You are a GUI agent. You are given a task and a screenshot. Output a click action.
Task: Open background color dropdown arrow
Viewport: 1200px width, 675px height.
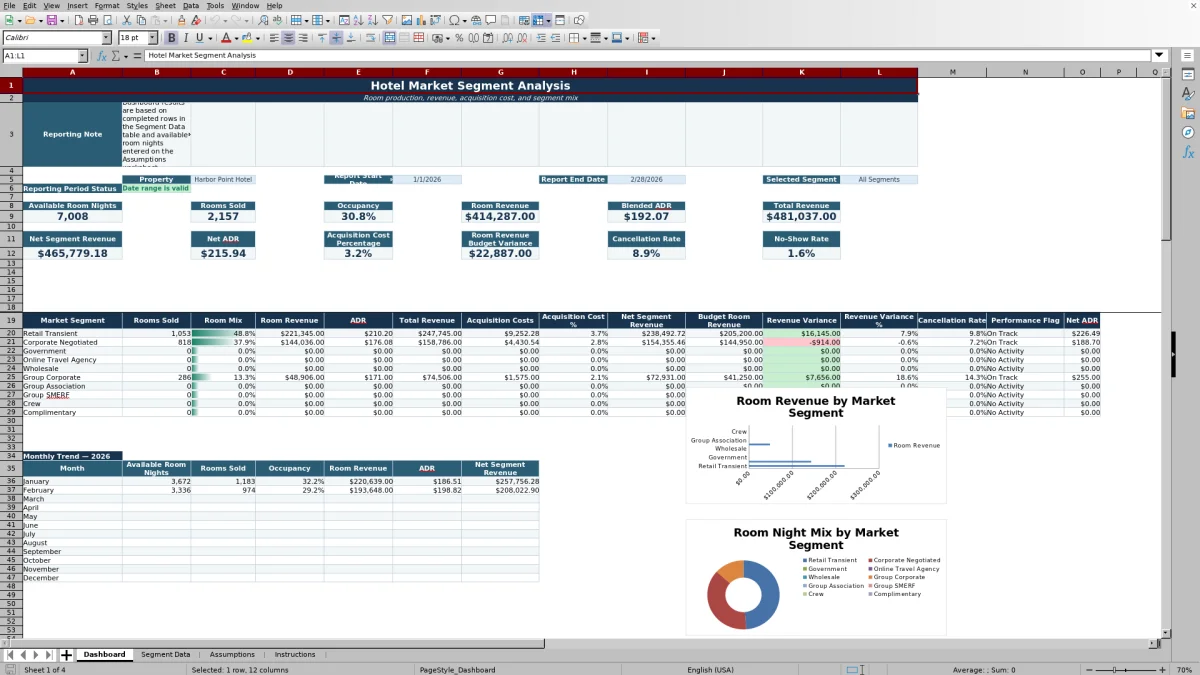tap(258, 38)
